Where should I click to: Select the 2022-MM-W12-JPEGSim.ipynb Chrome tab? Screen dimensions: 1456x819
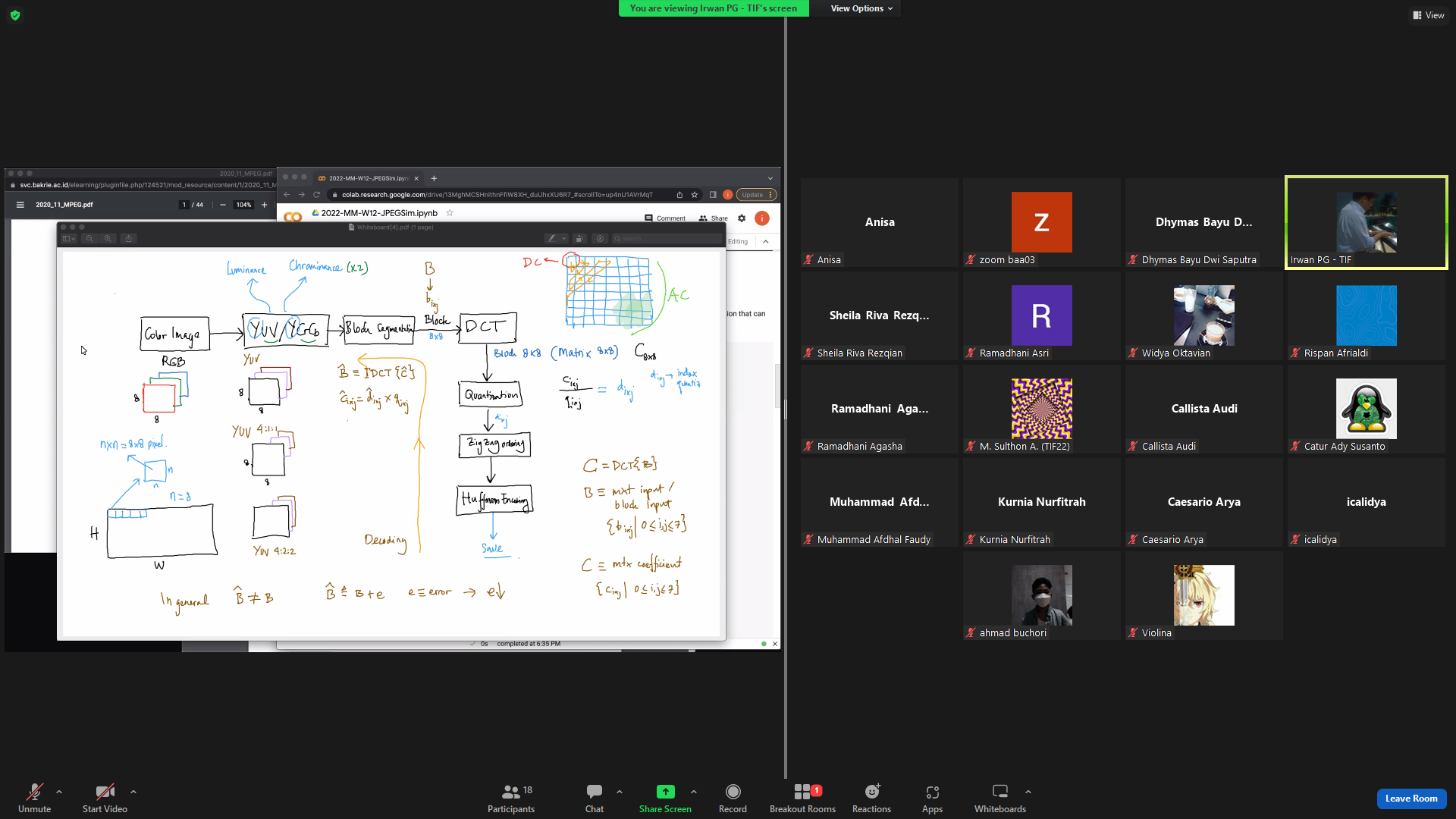369,178
